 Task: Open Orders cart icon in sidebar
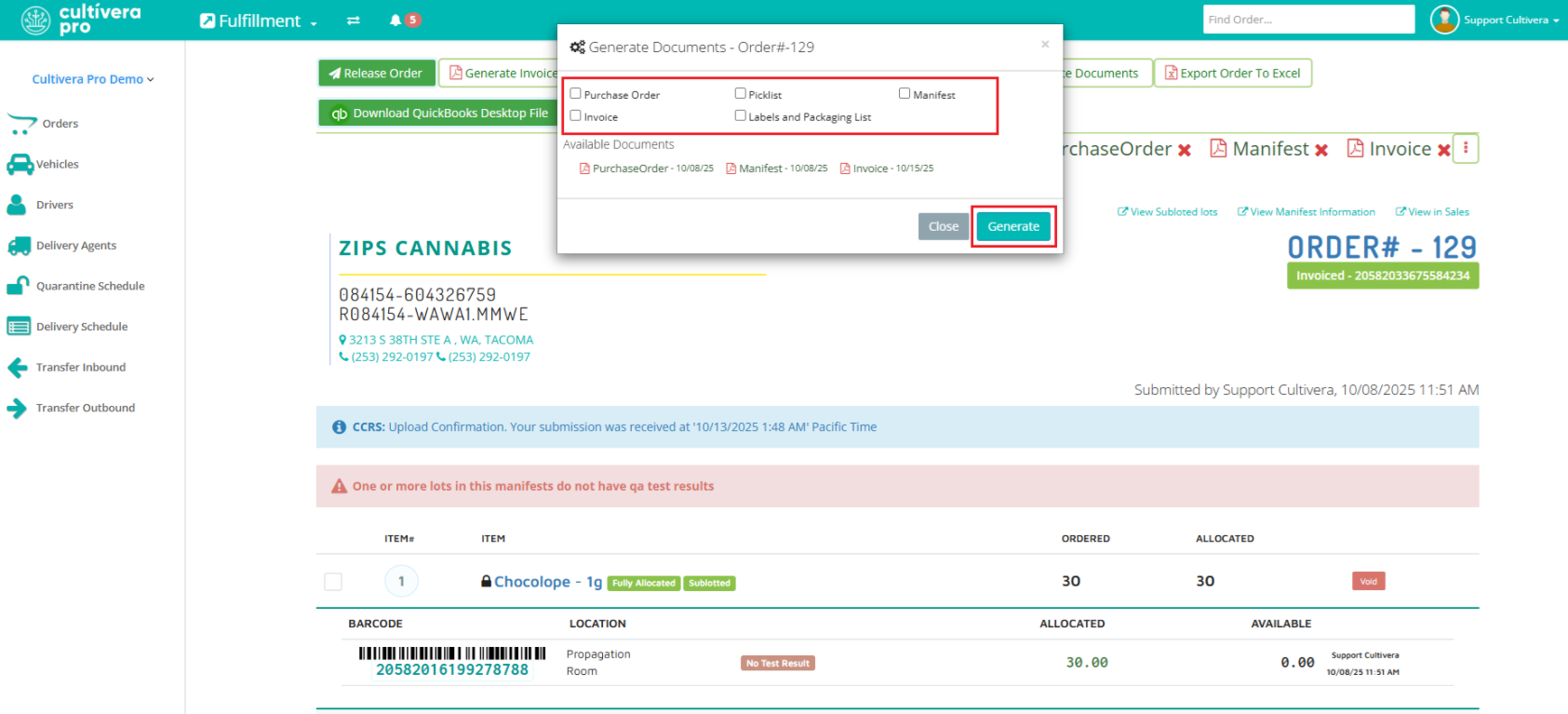click(x=21, y=124)
